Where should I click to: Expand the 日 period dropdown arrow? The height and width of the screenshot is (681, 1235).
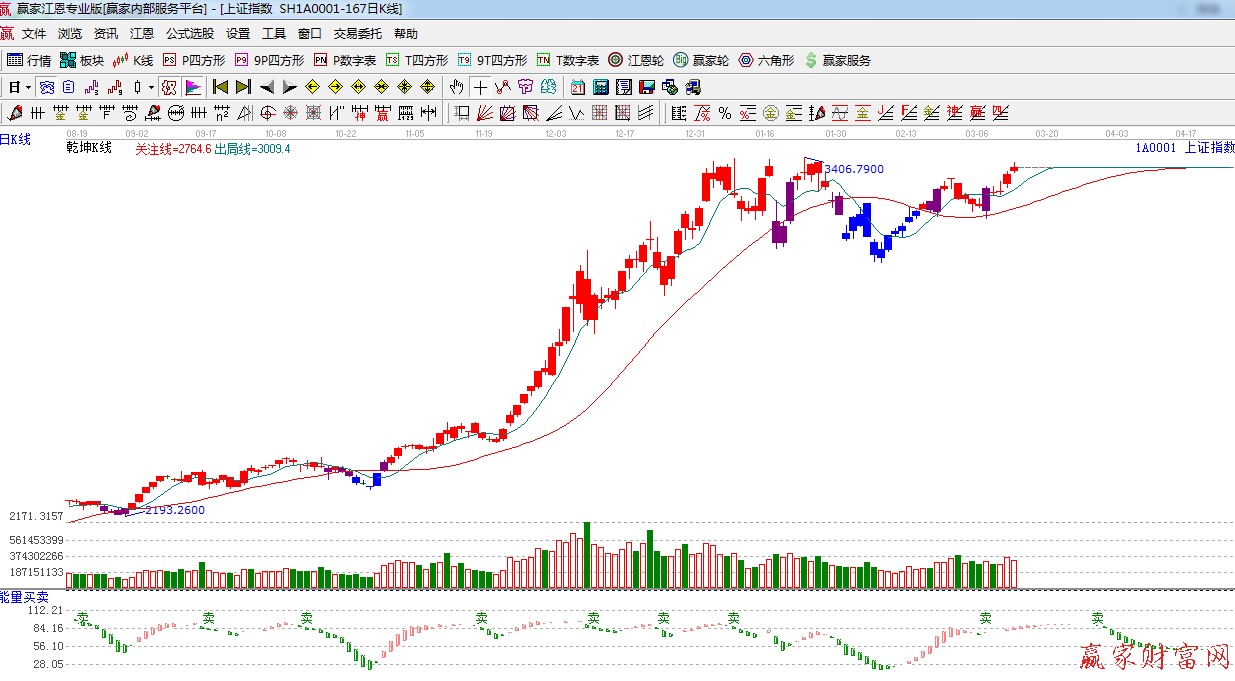coord(29,87)
